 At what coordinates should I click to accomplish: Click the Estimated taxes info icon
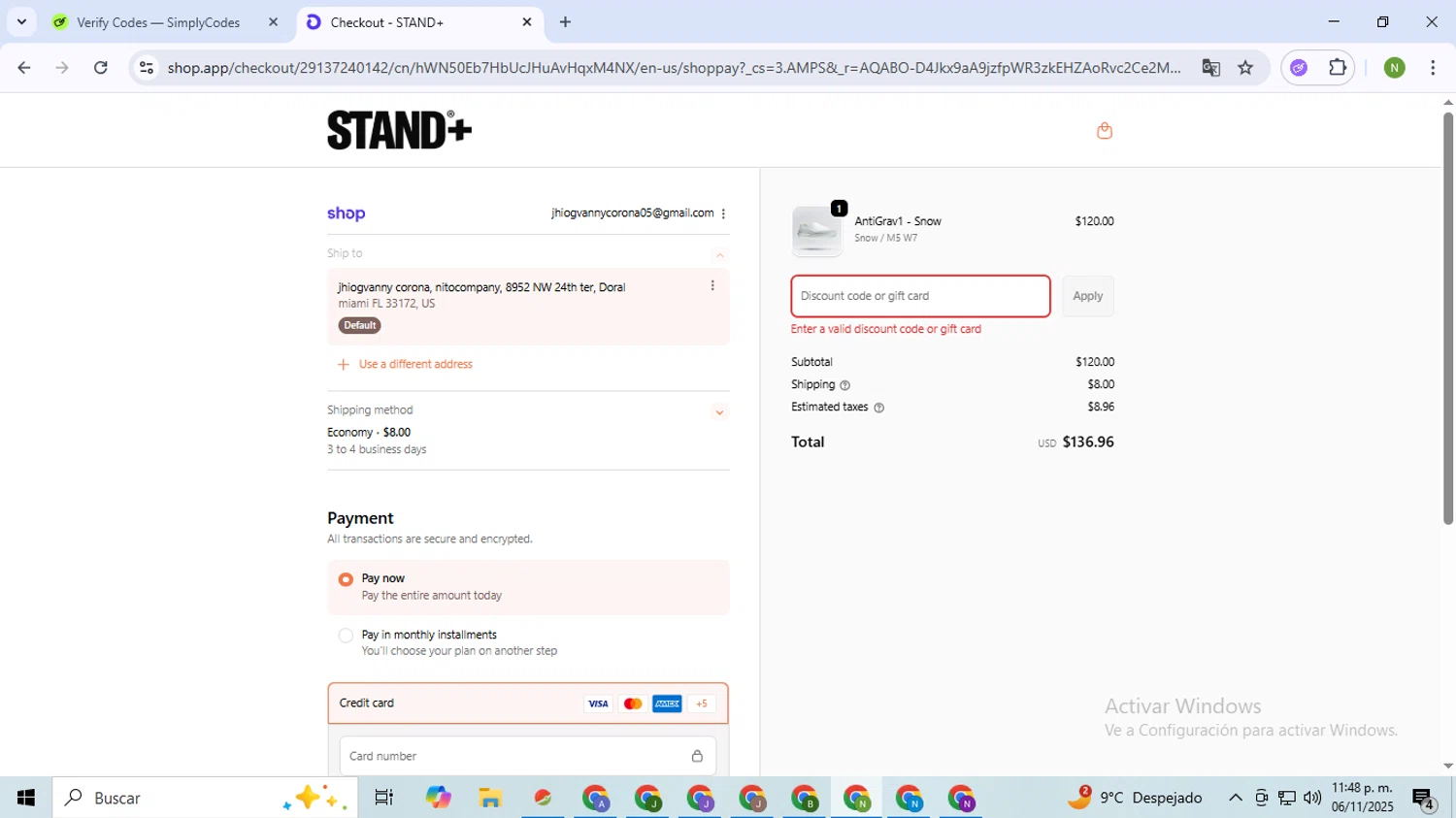coord(878,408)
